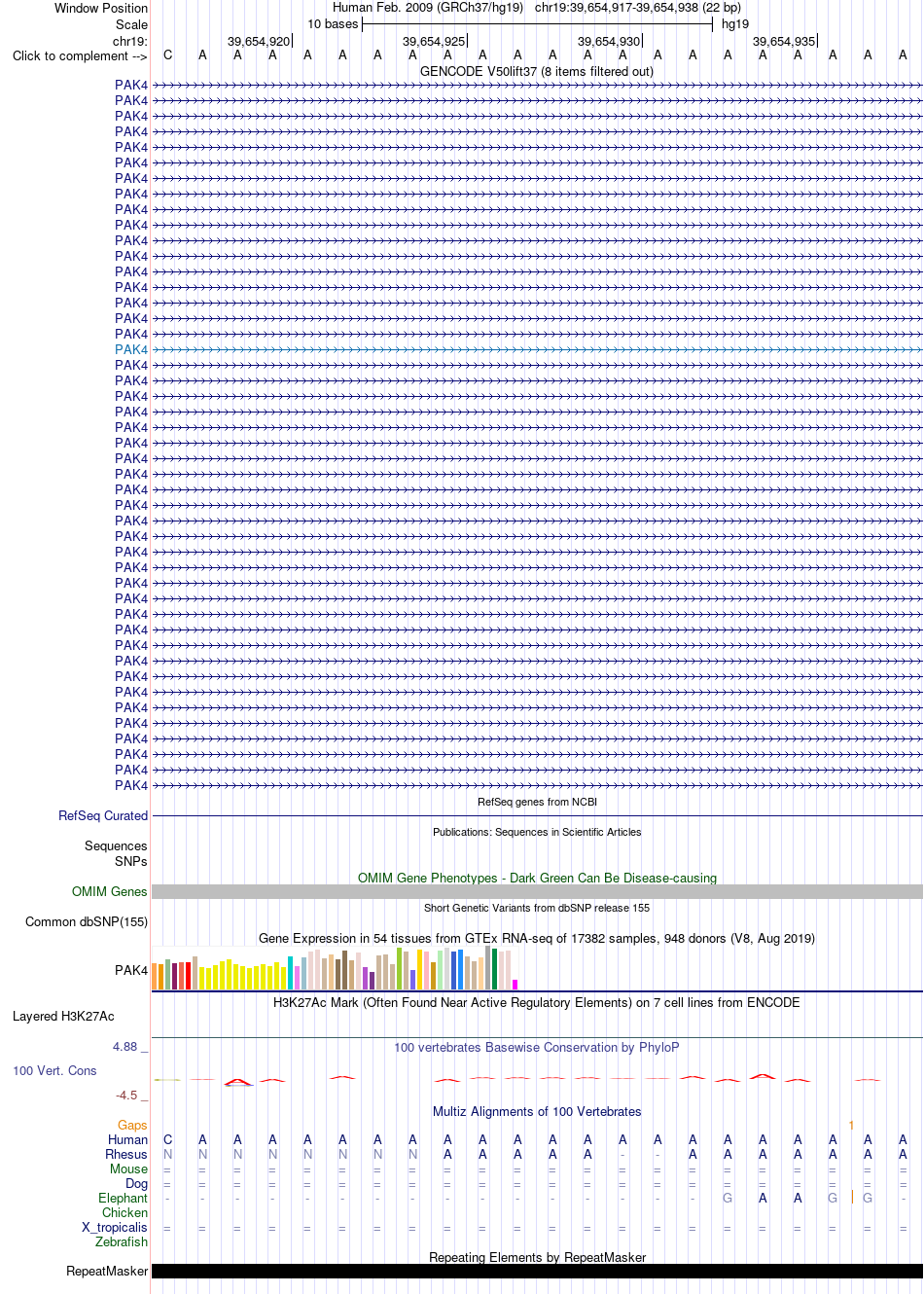Click the black RepeatMasker item bar

pos(537,1271)
